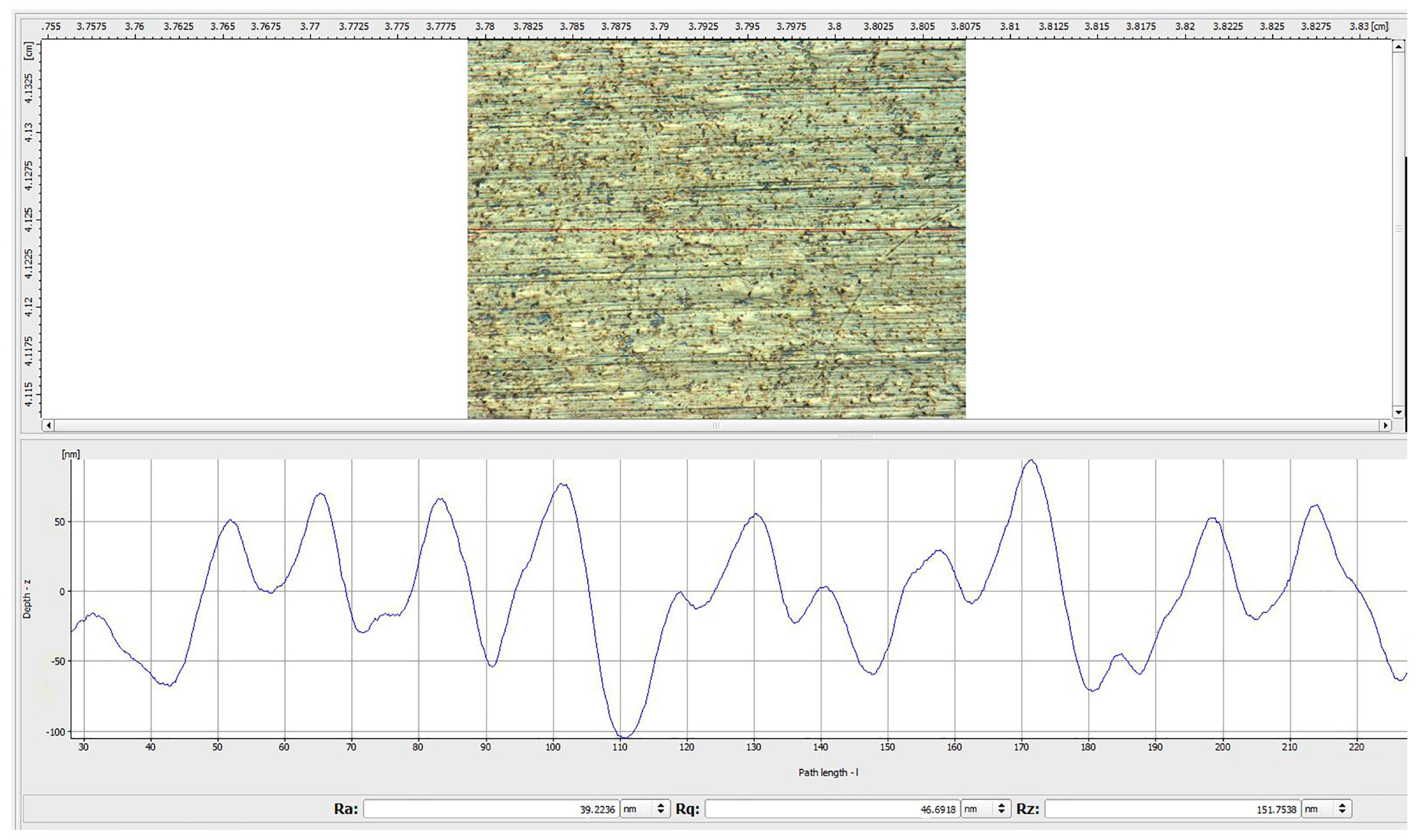Click the [nm] axis label on the depth graph
This screenshot has width=1419, height=840.
pos(71,453)
